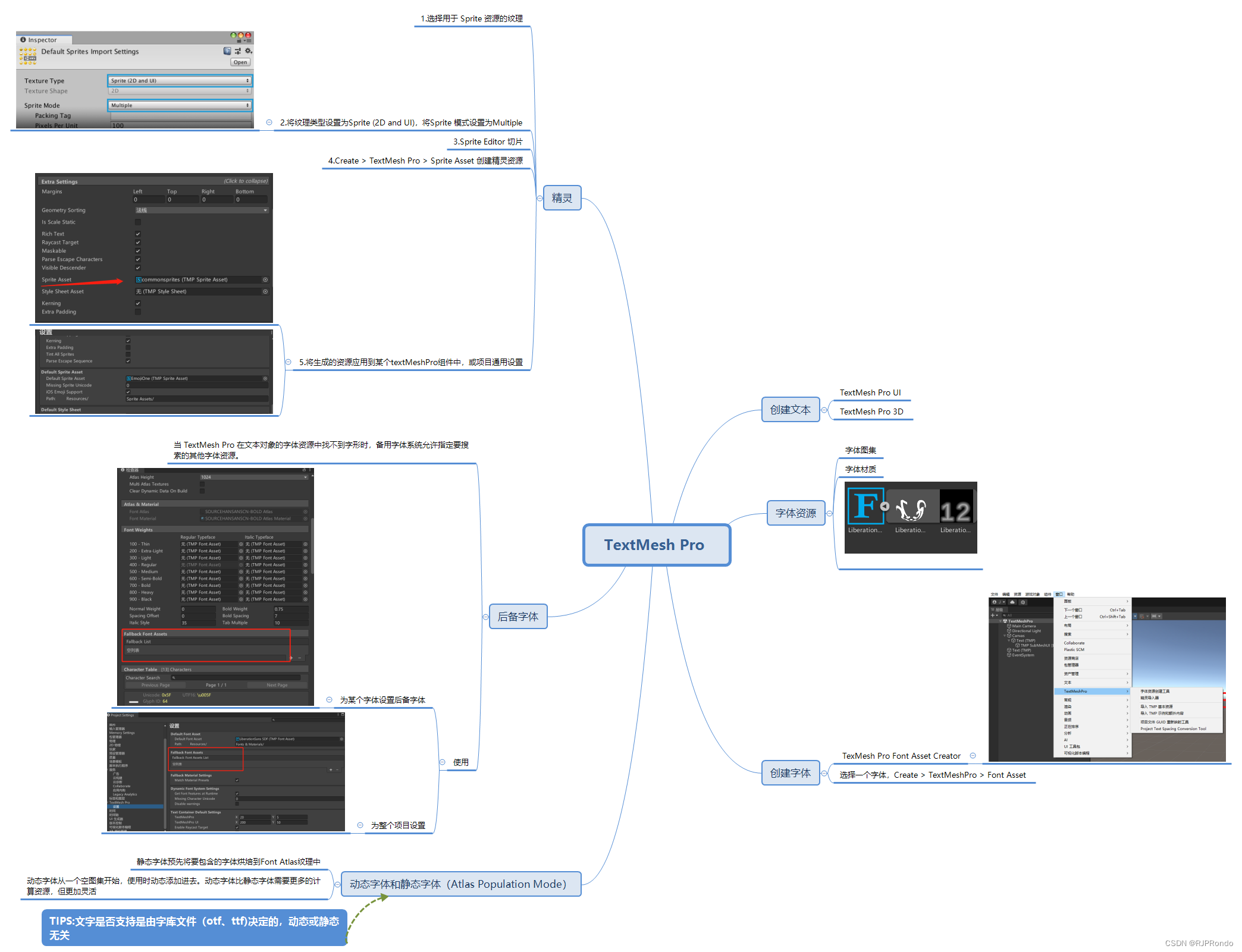
Task: Click the Previous Page button in Character Table
Action: coord(155,685)
